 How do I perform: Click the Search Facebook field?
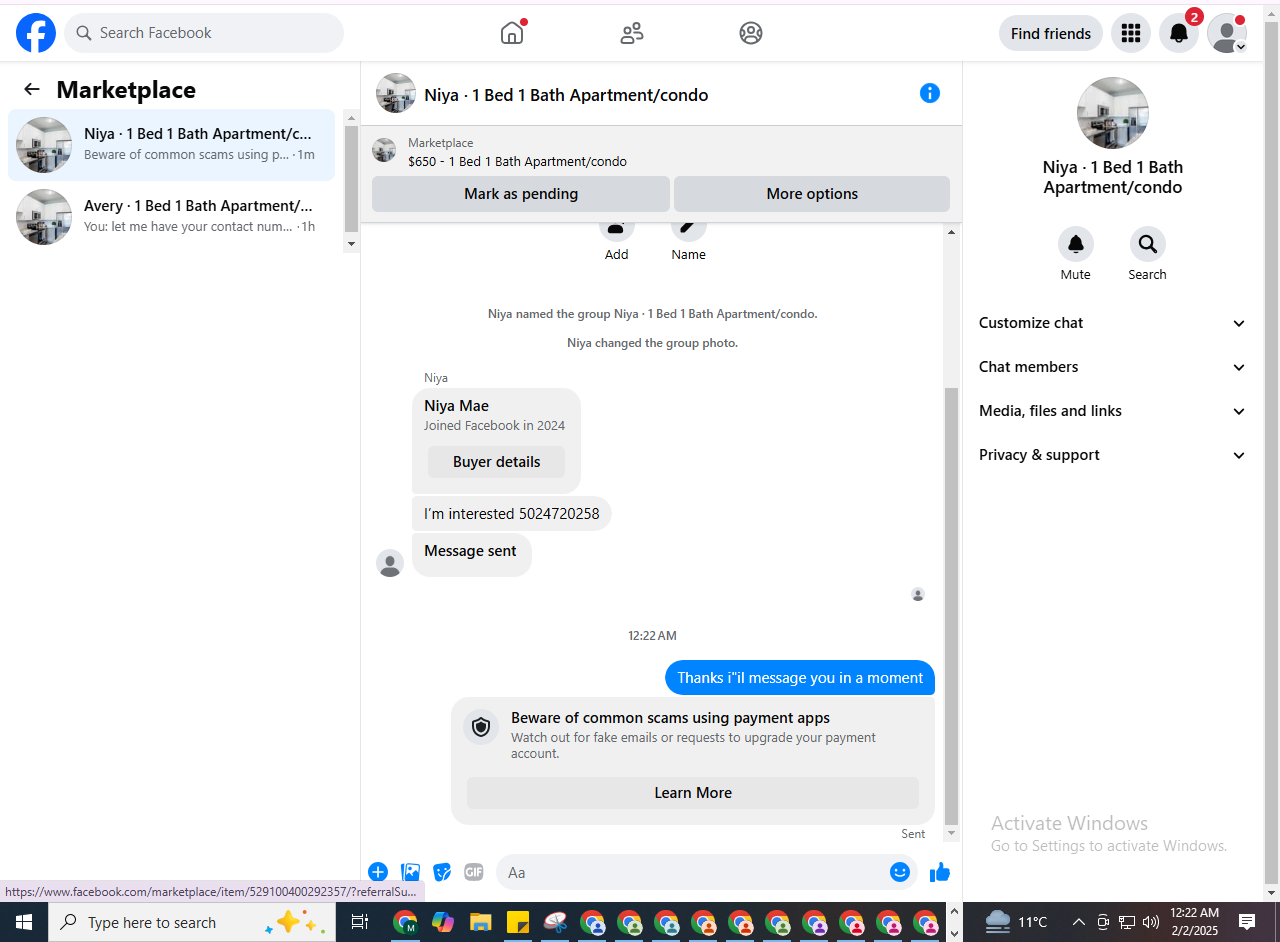(204, 33)
